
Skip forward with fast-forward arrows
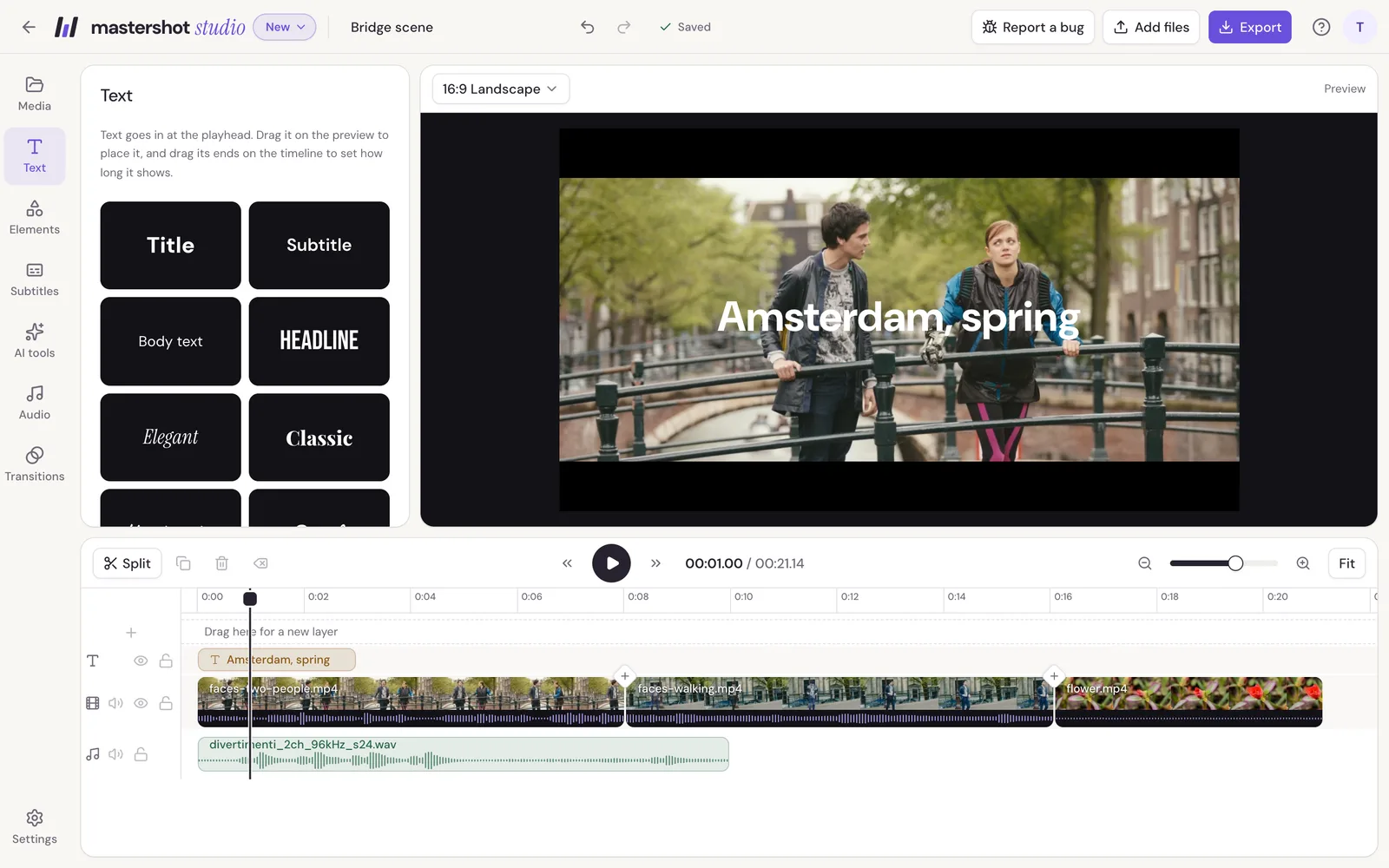pos(655,563)
